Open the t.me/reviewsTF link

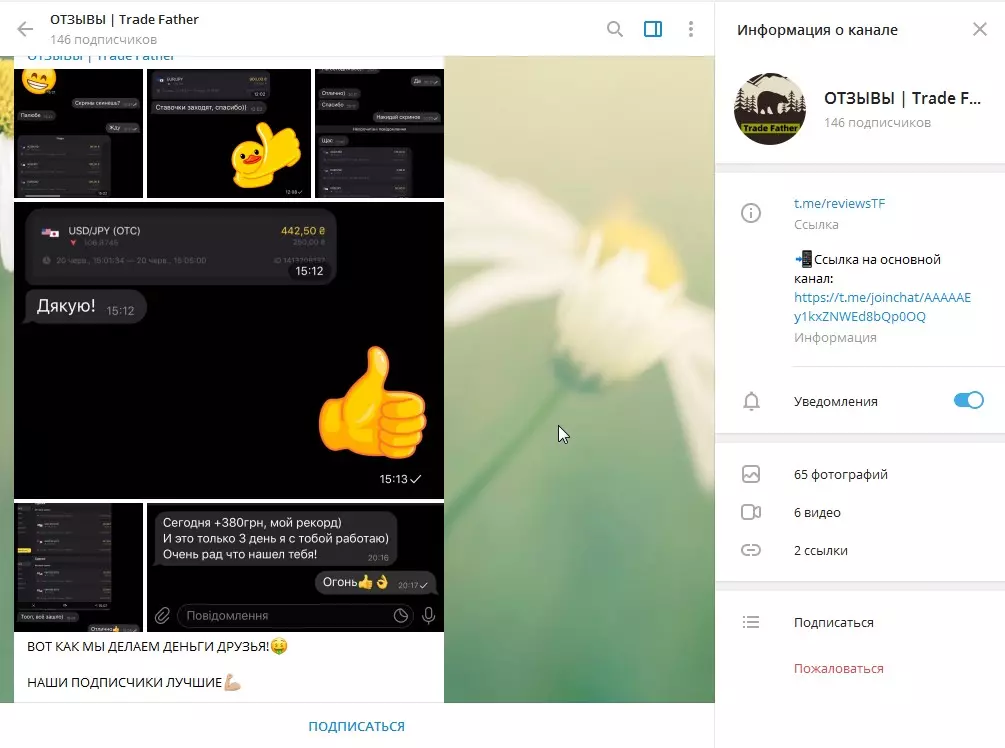click(839, 203)
